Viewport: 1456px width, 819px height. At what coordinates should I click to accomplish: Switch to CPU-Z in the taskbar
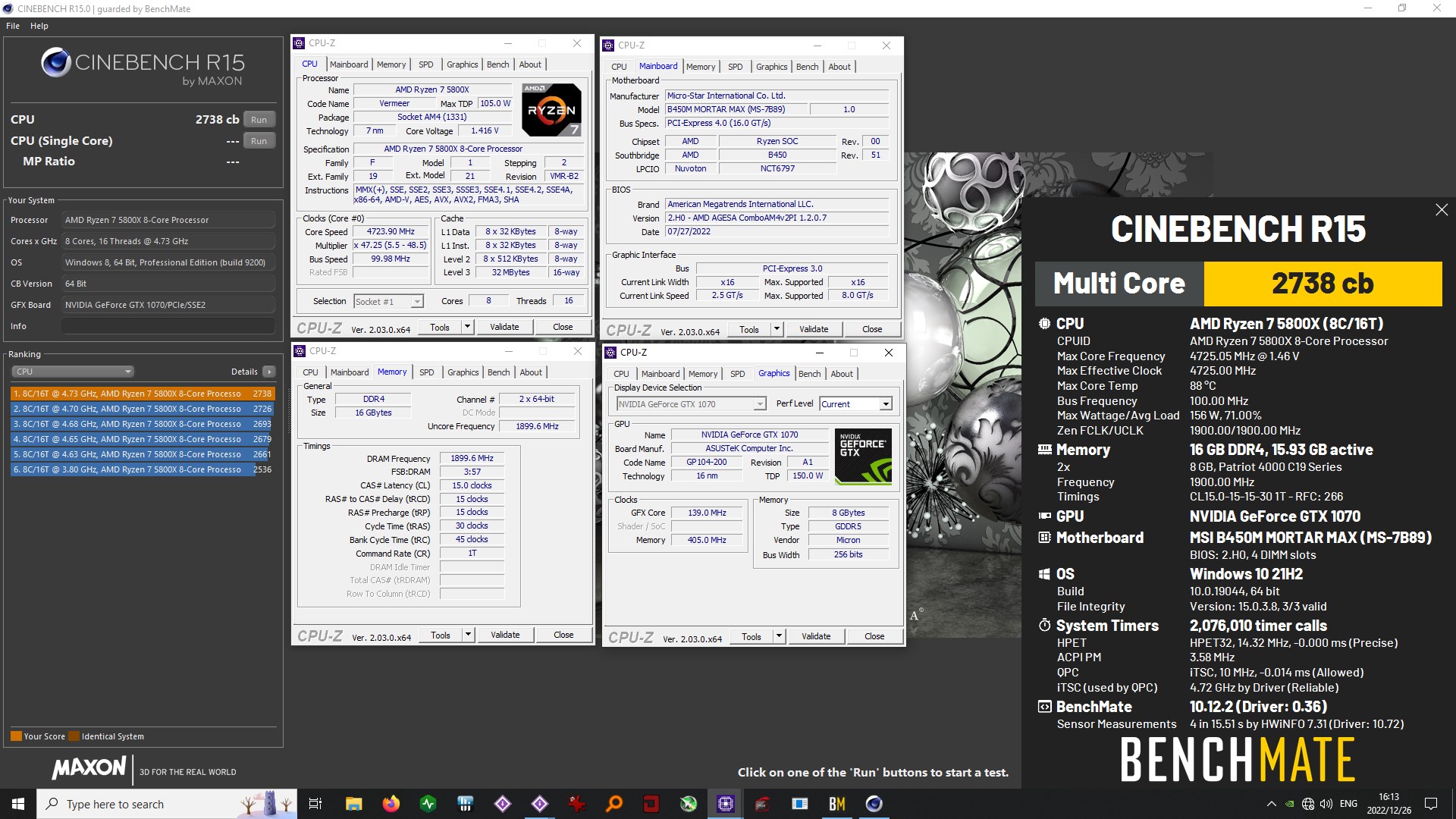pos(726,804)
